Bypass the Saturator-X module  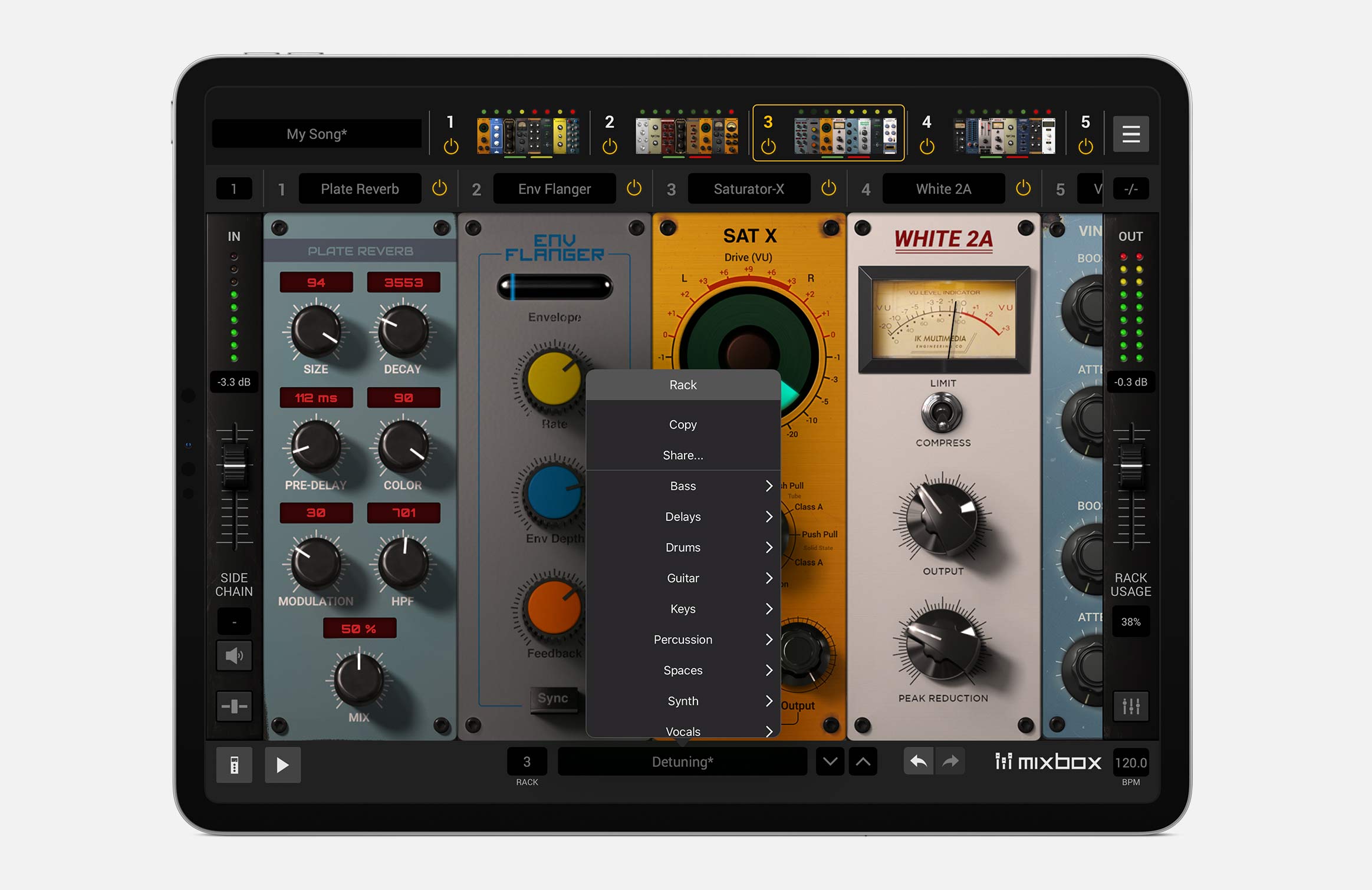(x=828, y=189)
